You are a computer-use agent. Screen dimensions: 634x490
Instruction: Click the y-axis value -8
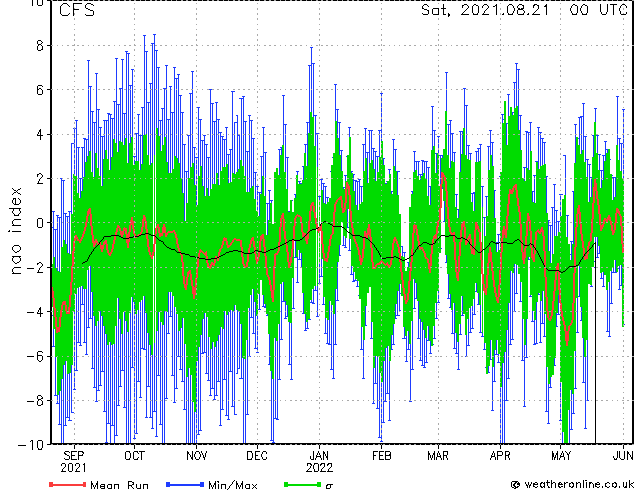pos(35,401)
